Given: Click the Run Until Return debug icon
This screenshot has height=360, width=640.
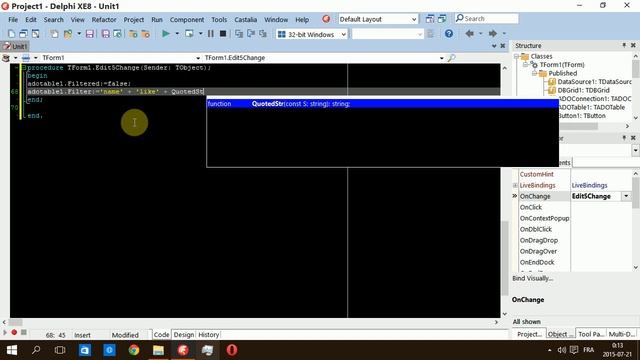Looking at the screenshot, I should tap(263, 34).
